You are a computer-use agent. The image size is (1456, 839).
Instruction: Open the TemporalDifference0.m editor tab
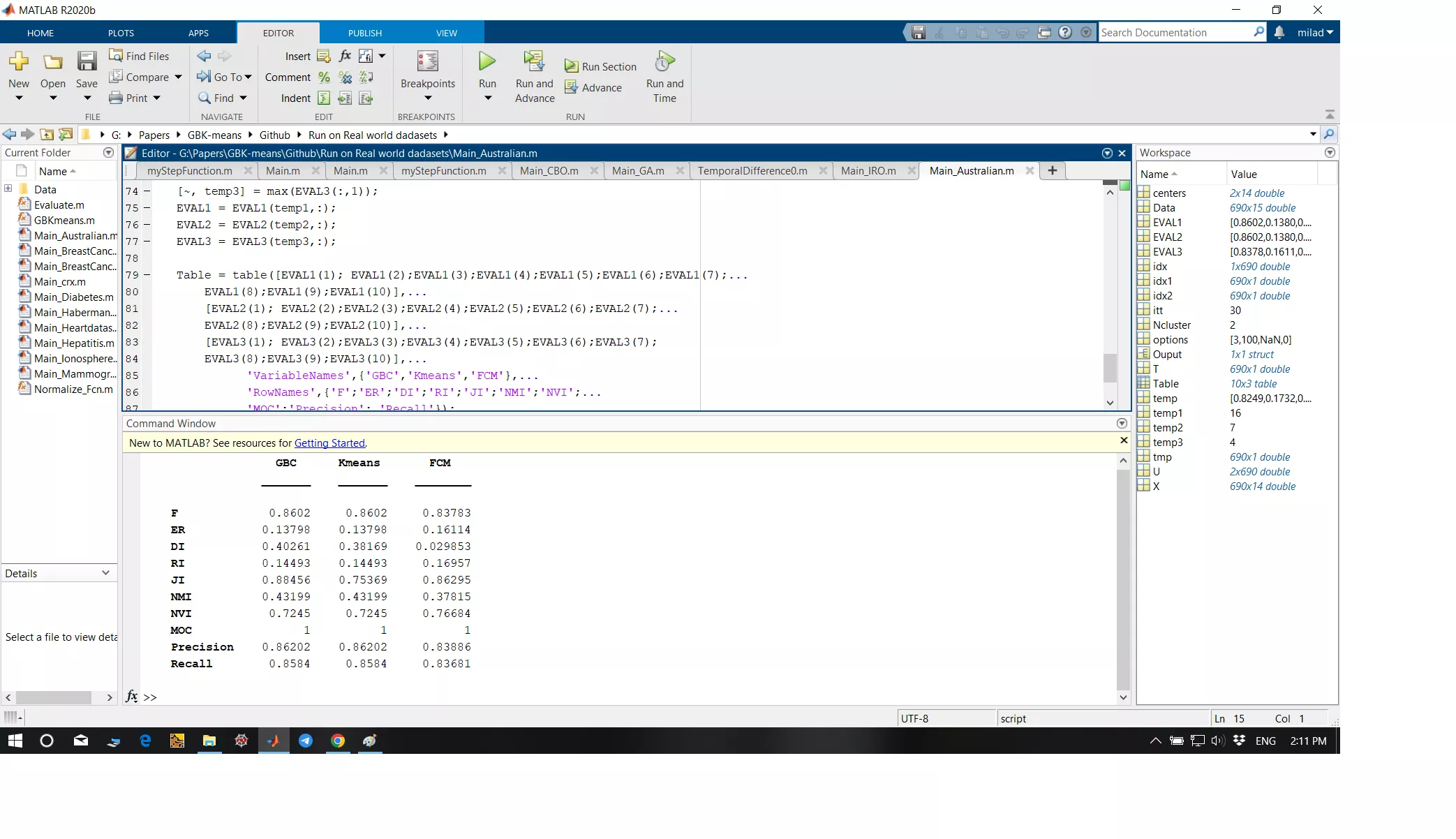pos(752,170)
